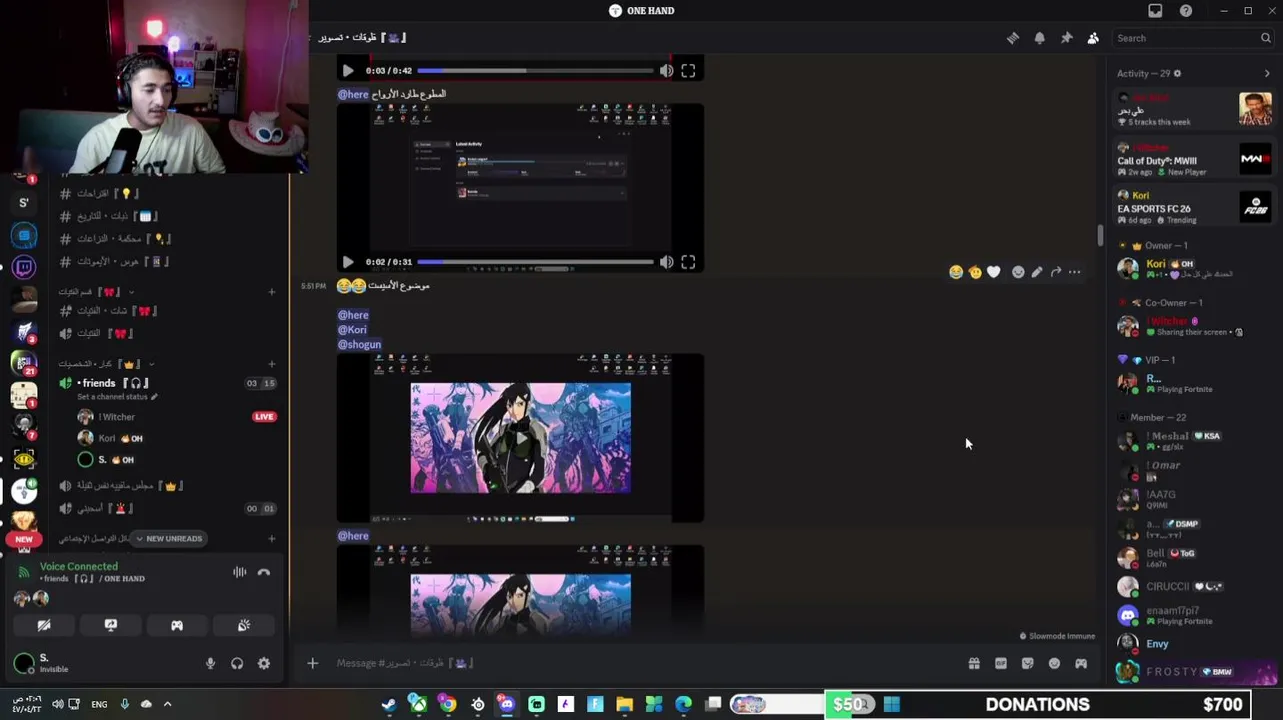Toggle mute on the 0:31 video
Screen dimensions: 1283x720
point(666,262)
